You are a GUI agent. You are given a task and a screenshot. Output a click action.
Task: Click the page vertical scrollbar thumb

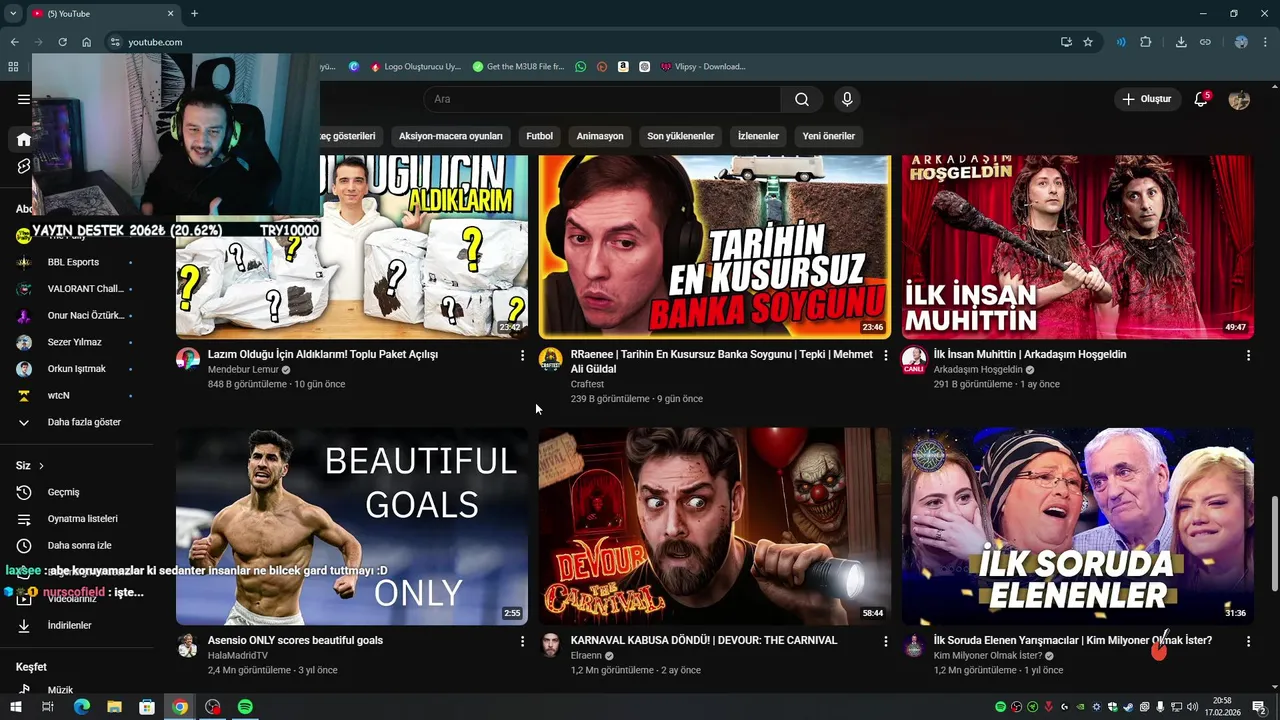tap(1274, 544)
